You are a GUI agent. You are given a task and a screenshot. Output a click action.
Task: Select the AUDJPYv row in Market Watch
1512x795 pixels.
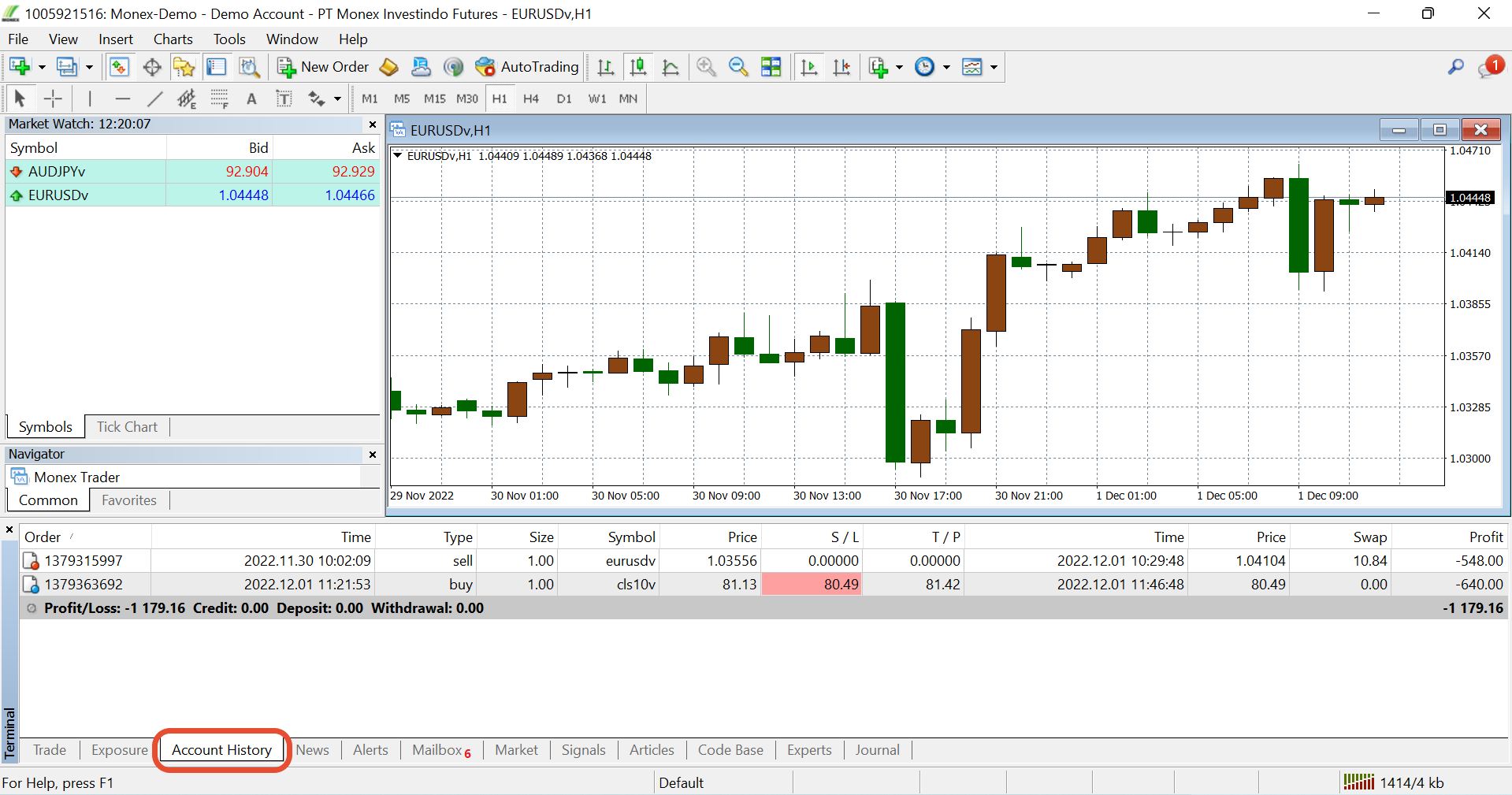192,171
